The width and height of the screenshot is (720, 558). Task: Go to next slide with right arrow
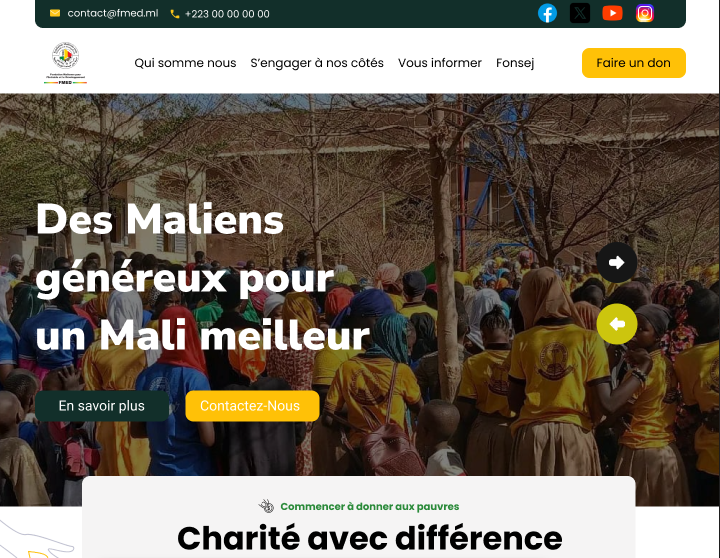click(617, 262)
